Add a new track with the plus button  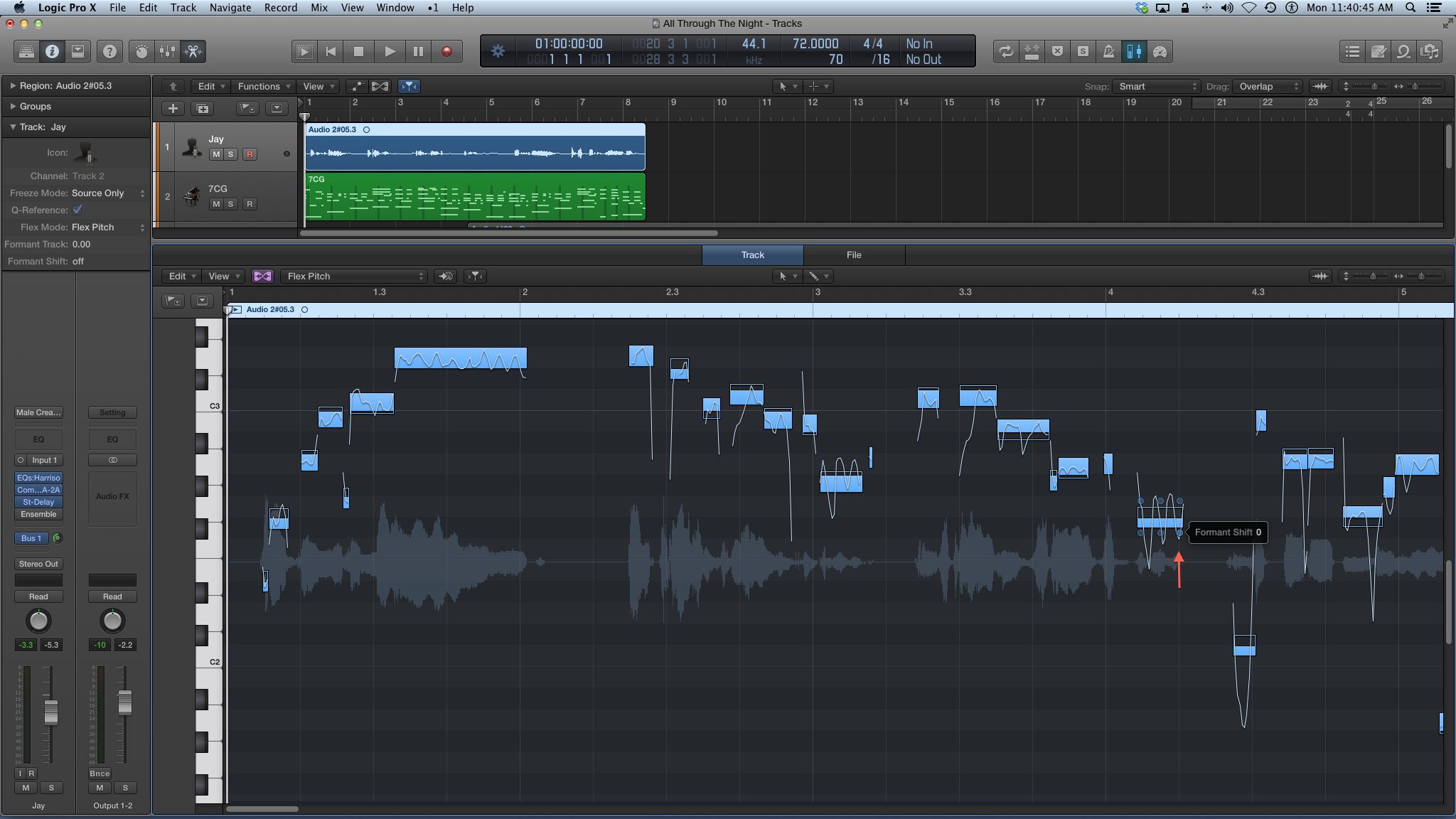173,108
